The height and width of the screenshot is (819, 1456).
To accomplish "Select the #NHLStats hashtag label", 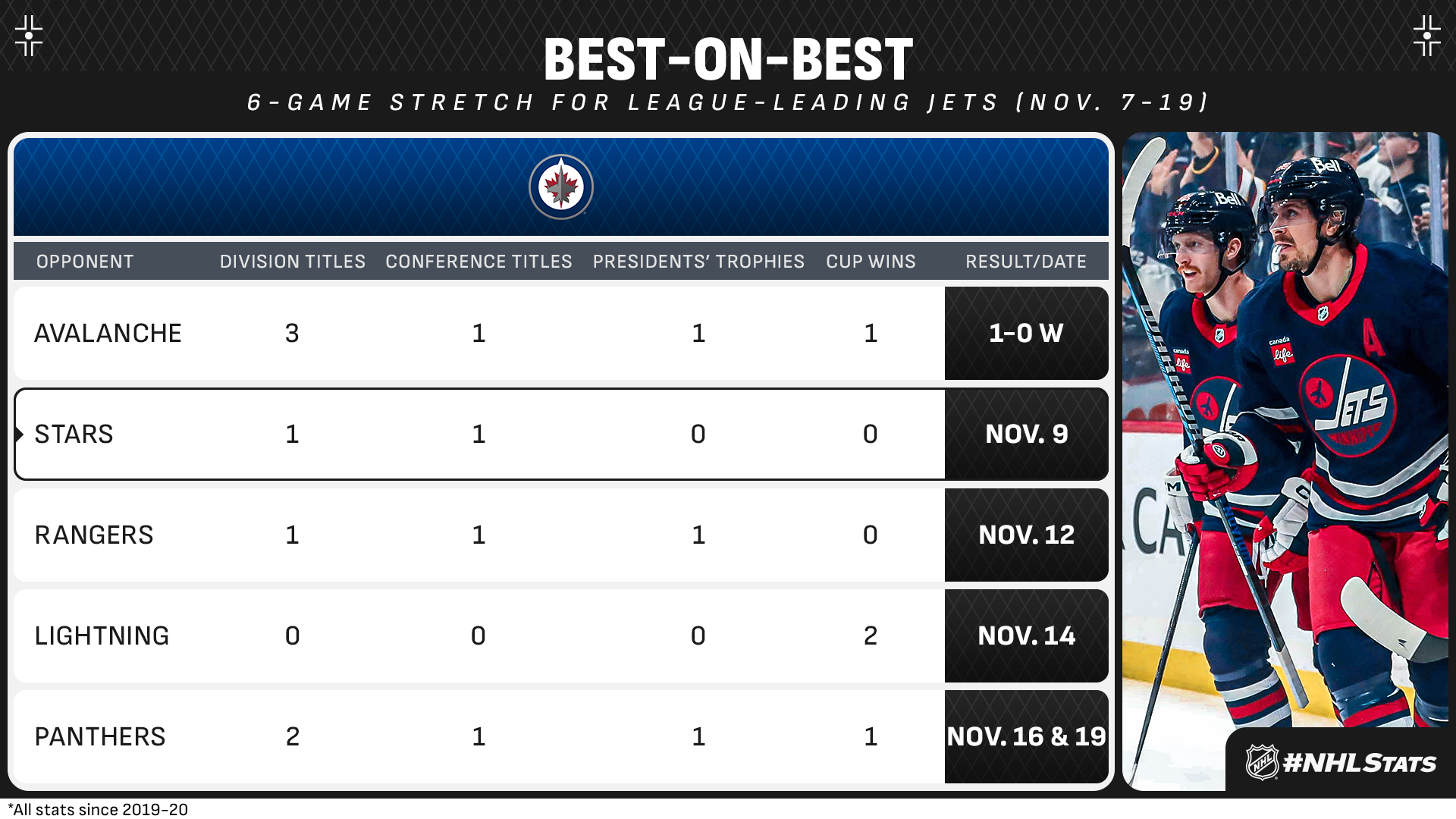I will click(1359, 763).
